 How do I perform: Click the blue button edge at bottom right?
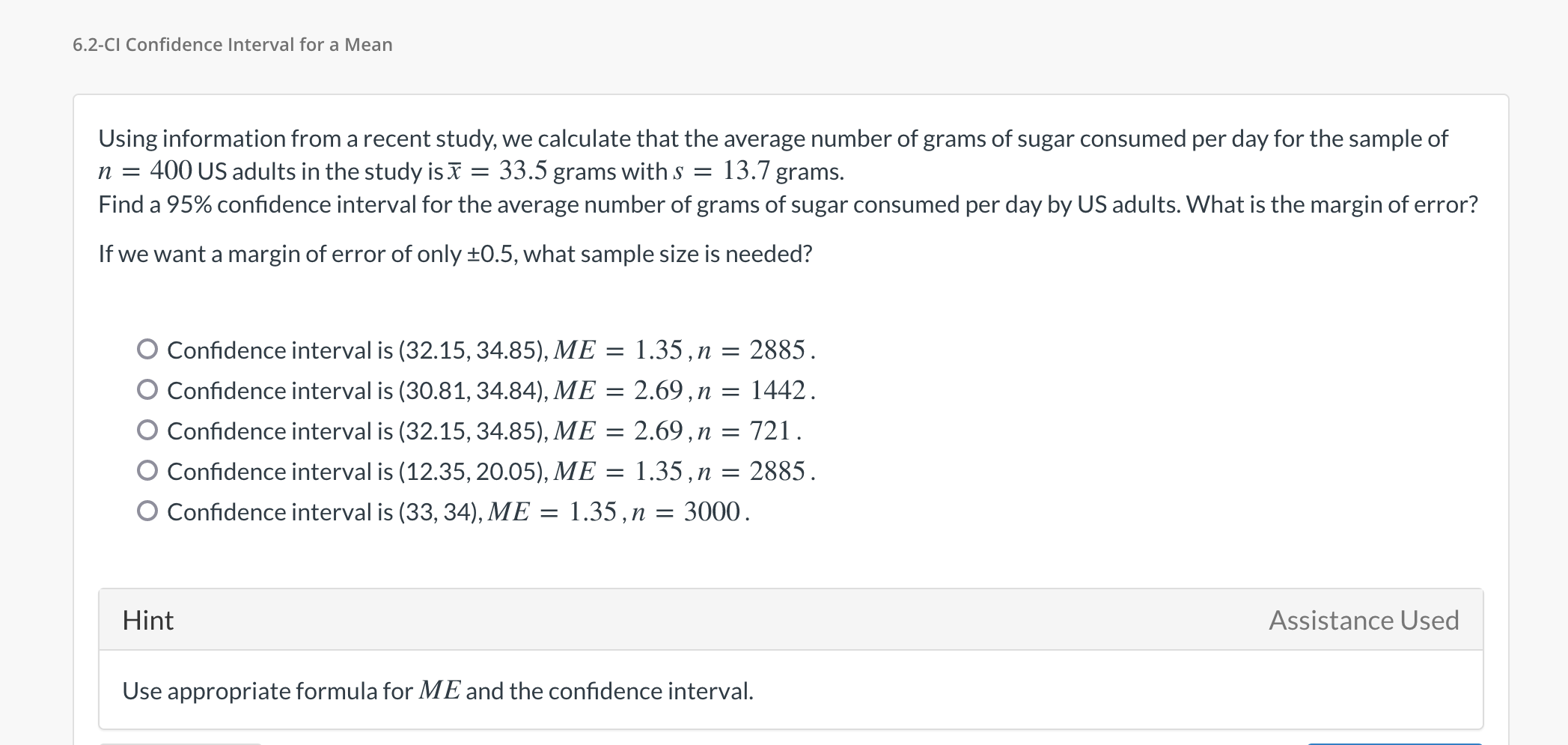tap(1394, 744)
